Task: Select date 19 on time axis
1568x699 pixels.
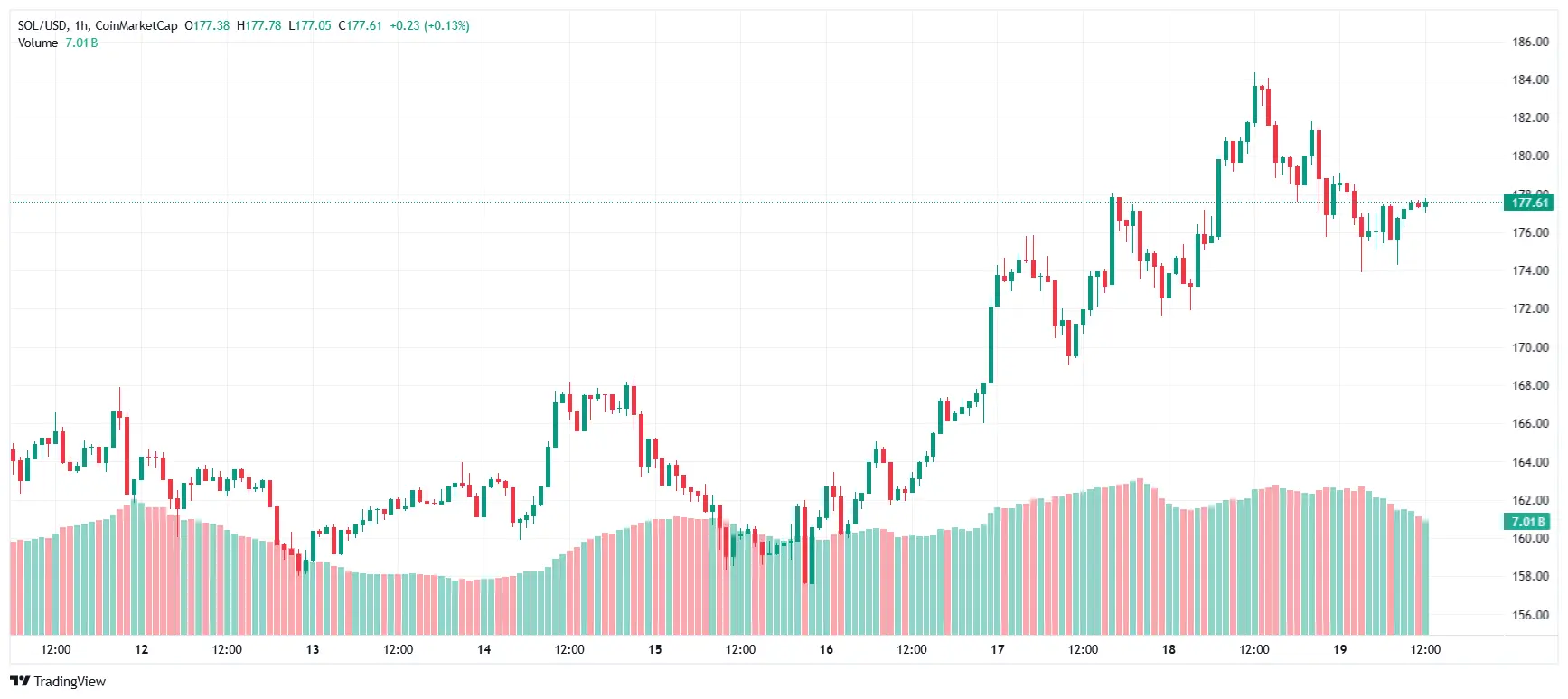Action: [x=1340, y=649]
